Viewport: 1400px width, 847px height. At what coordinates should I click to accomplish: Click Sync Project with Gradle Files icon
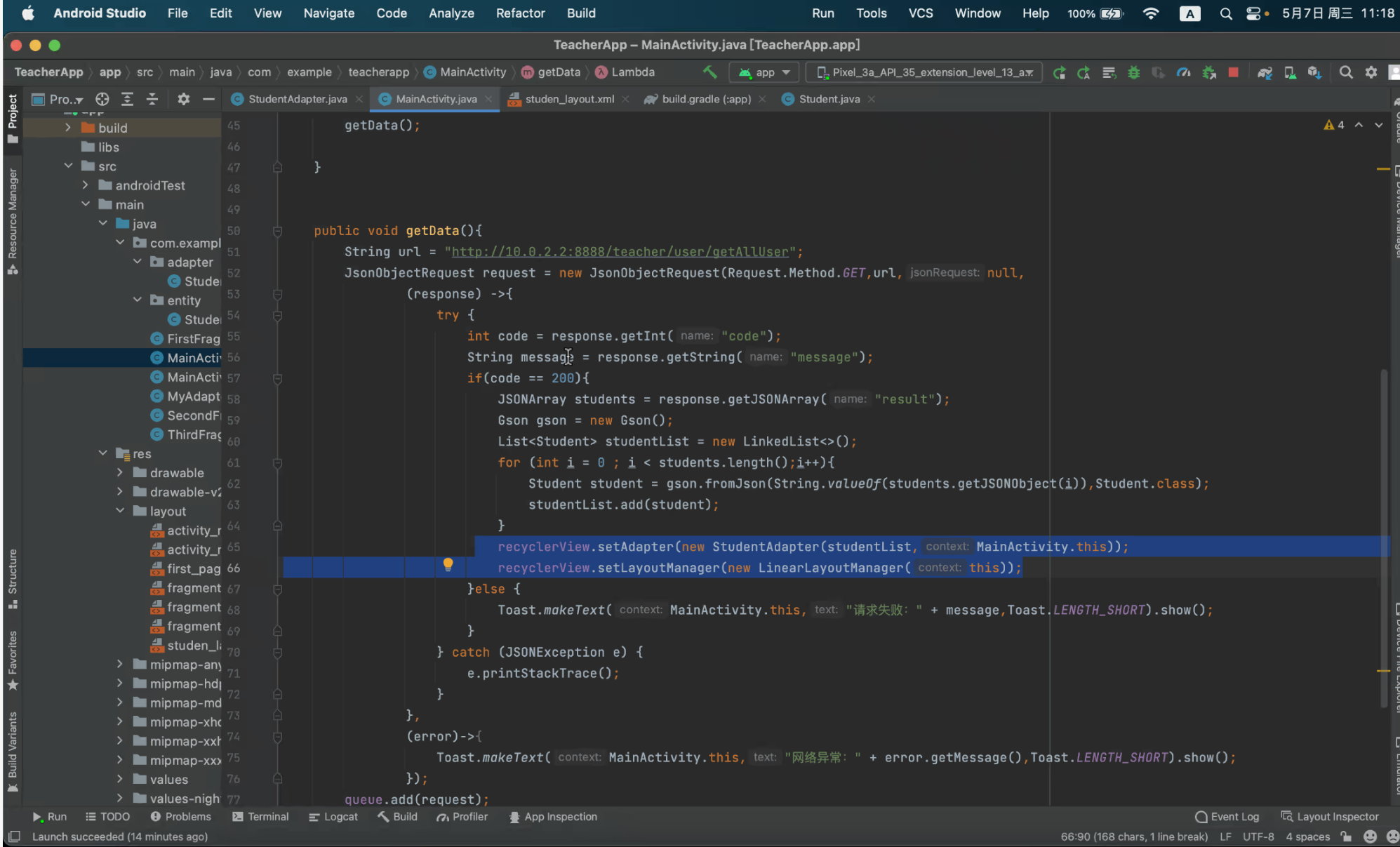[1265, 72]
